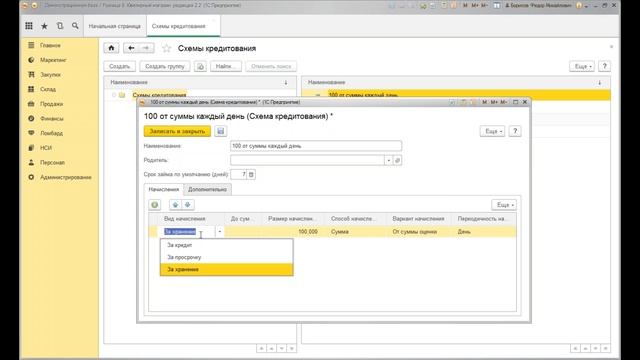This screenshot has width=640, height=360.
Task: Click the Найти... button
Action: (x=226, y=66)
